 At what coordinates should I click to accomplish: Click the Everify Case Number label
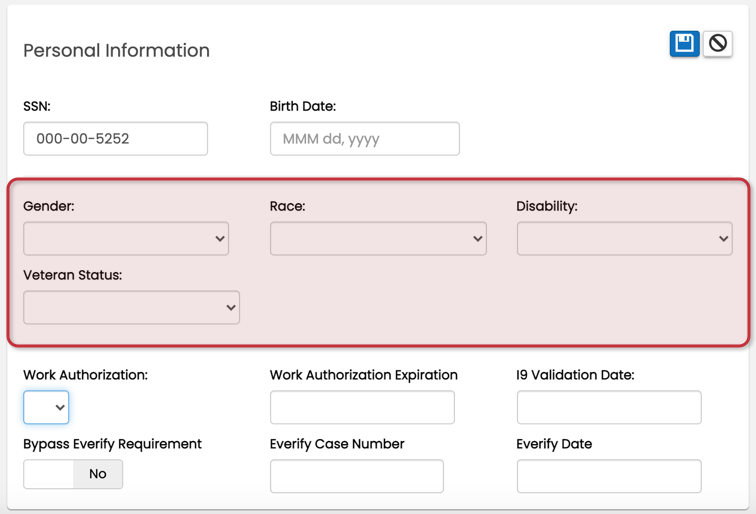337,444
